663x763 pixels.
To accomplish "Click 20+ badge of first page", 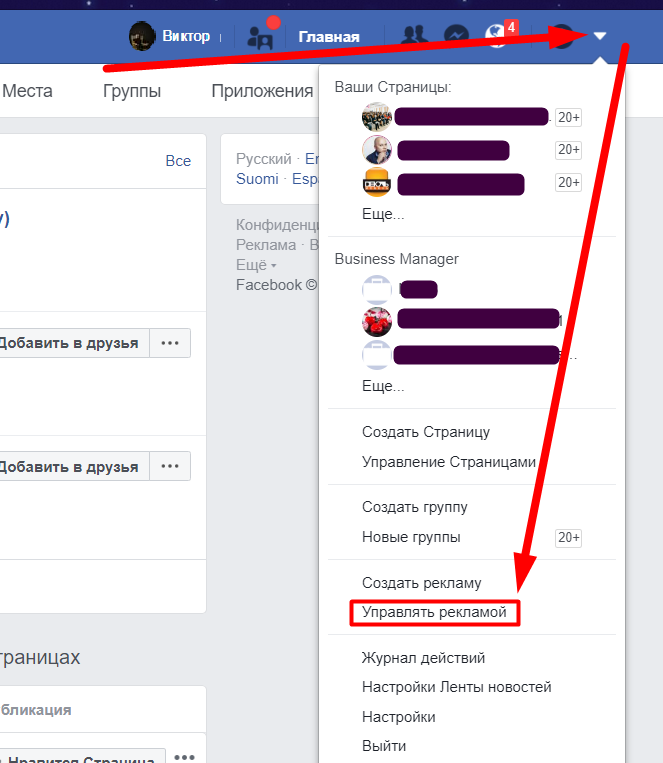I will tap(569, 117).
